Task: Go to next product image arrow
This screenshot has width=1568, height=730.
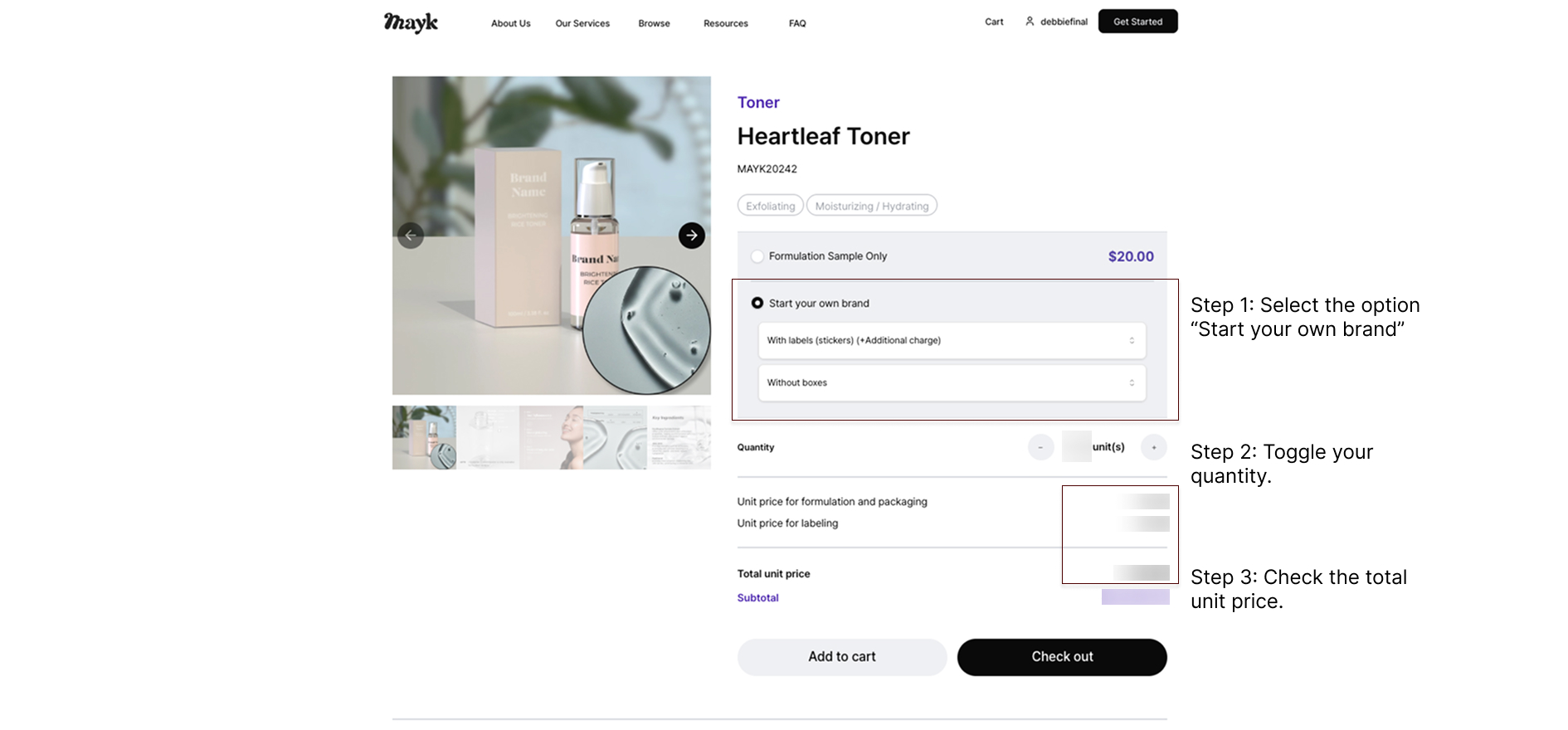Action: coord(692,236)
